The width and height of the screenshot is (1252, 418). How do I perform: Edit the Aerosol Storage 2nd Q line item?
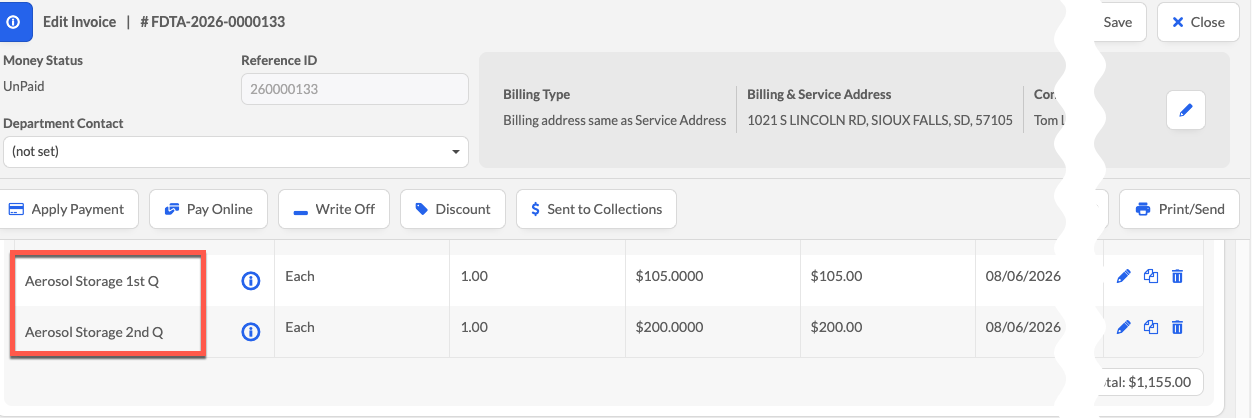tap(1124, 327)
